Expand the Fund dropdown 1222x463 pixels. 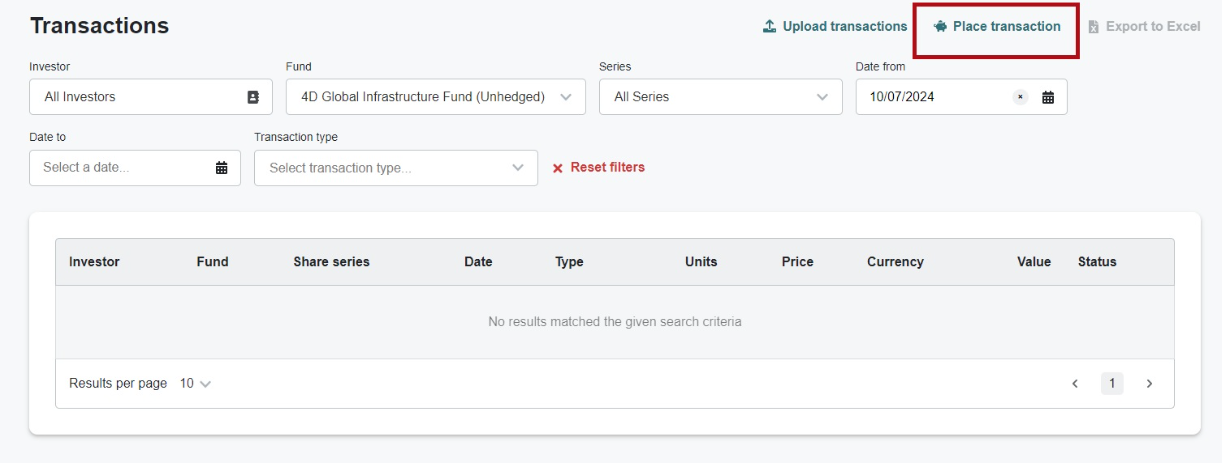(566, 97)
